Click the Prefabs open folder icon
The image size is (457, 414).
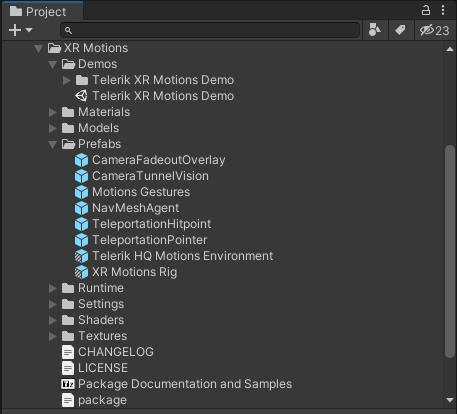(x=68, y=144)
